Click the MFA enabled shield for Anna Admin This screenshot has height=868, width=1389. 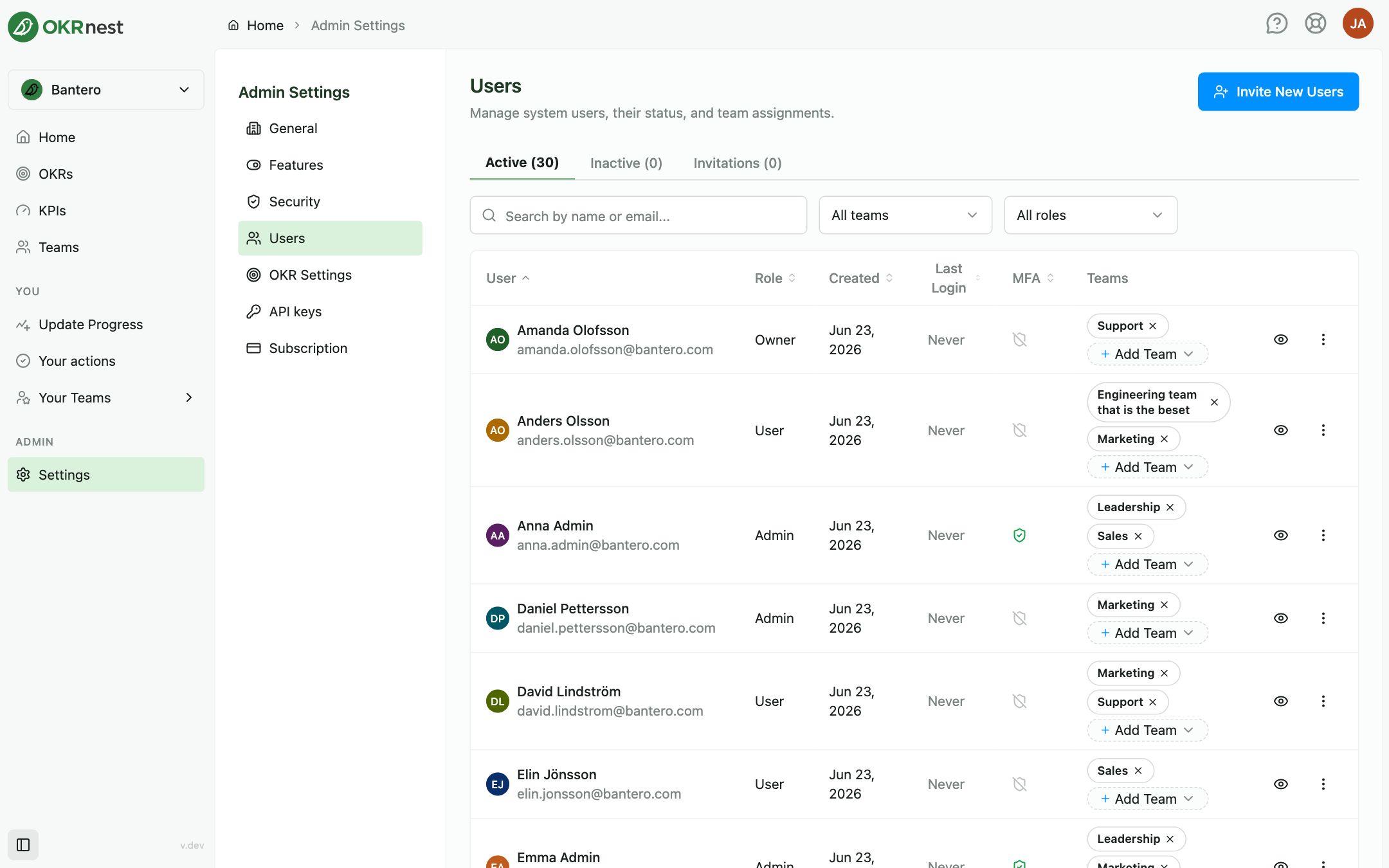pos(1019,535)
